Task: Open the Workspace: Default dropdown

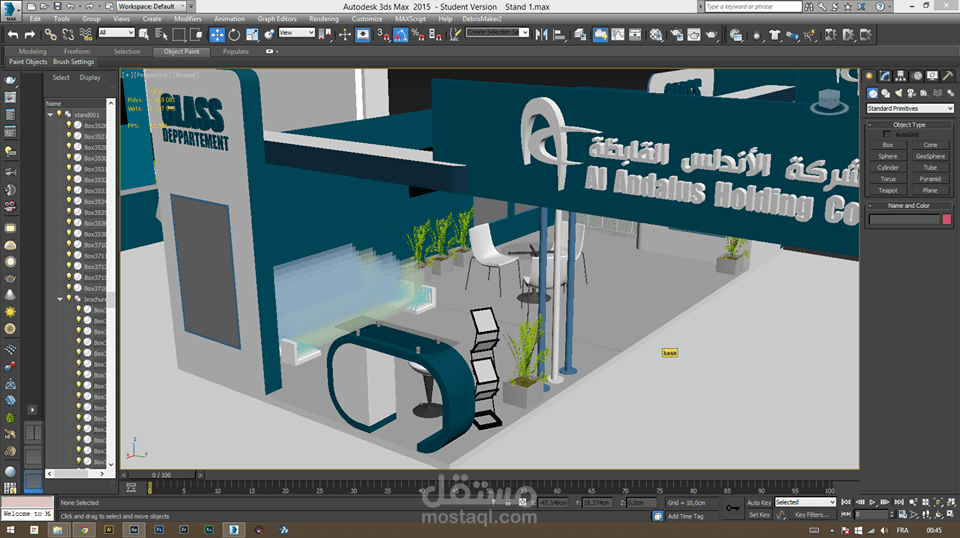Action: point(152,6)
